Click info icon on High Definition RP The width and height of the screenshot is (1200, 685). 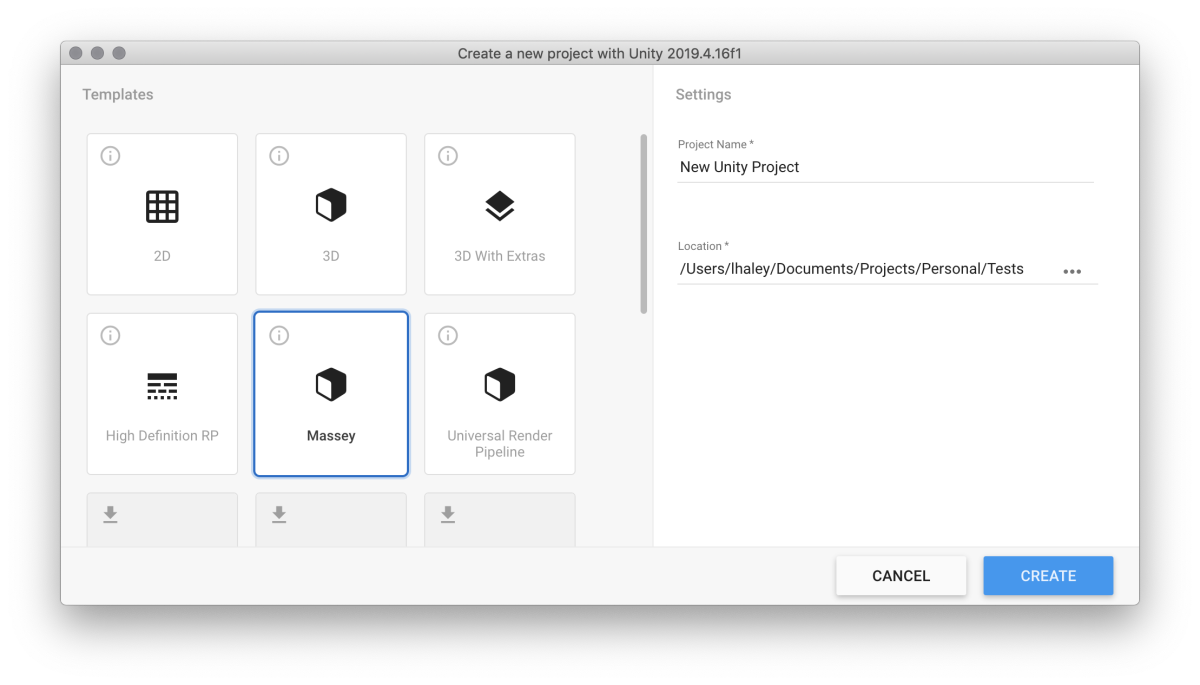(111, 336)
